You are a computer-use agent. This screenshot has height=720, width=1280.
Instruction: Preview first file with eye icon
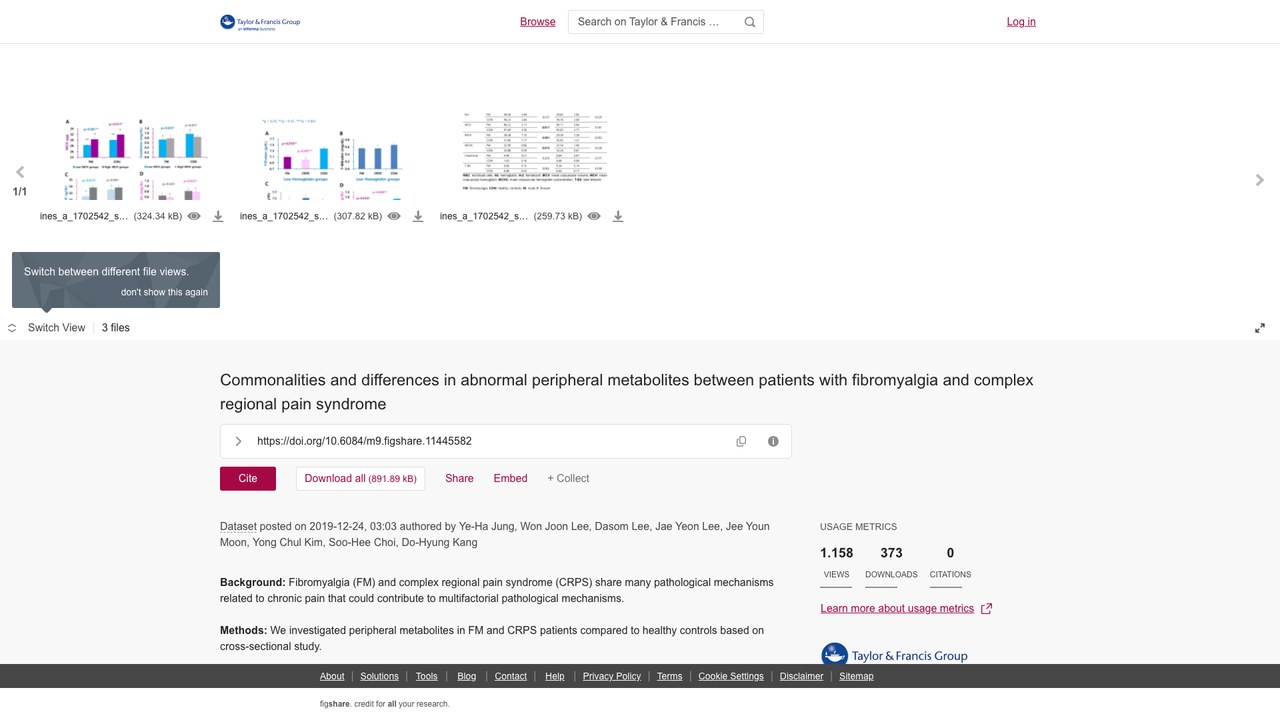pos(194,216)
